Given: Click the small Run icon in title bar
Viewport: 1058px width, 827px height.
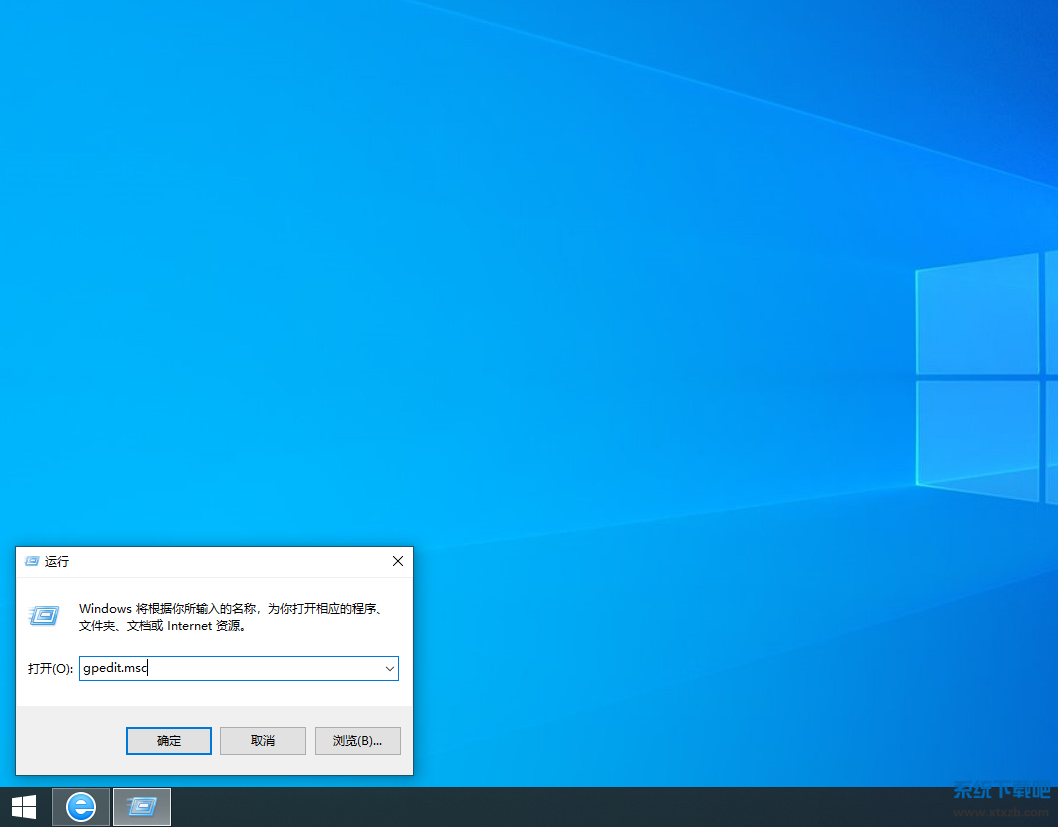Looking at the screenshot, I should pos(31,561).
